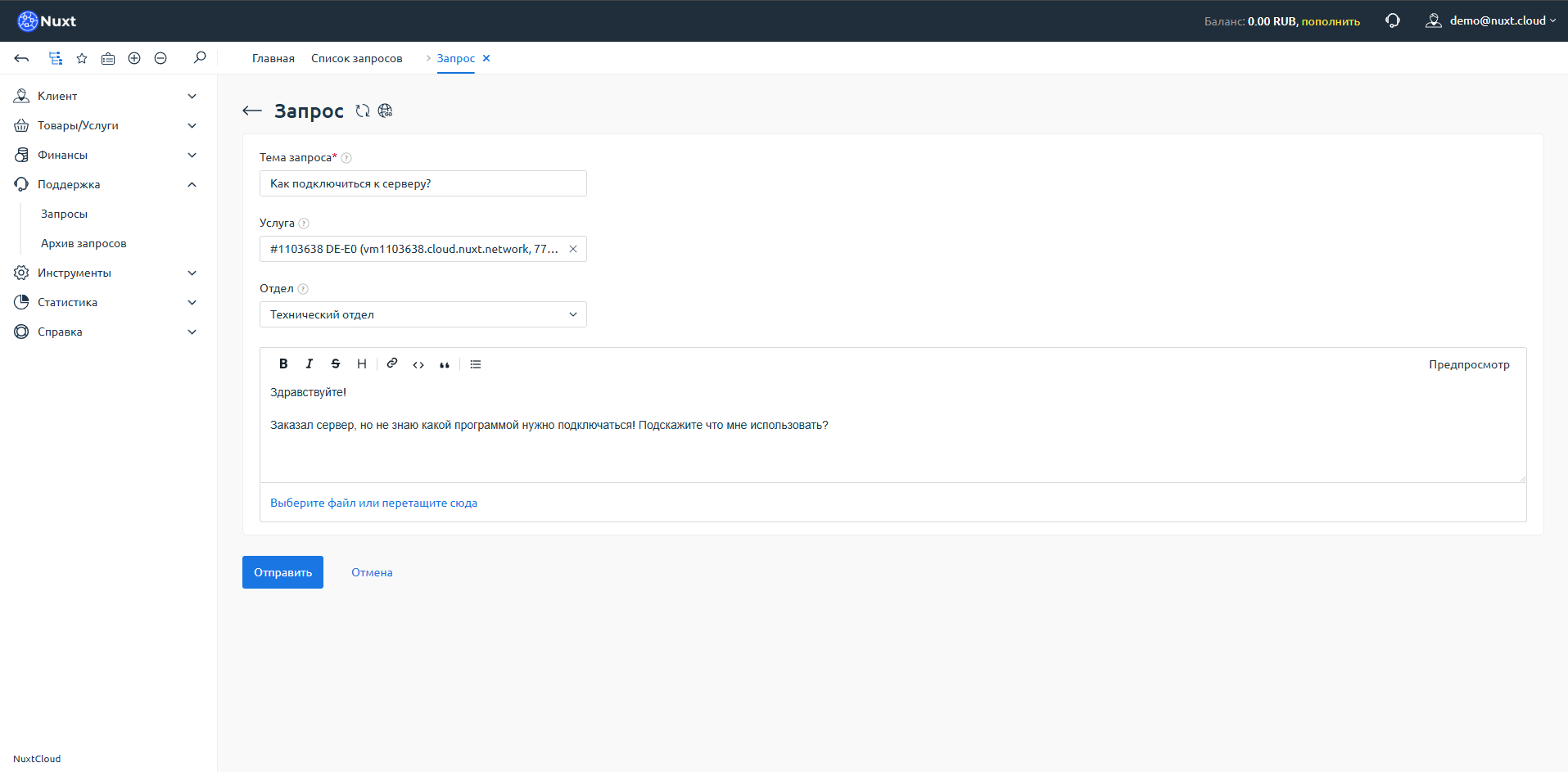This screenshot has width=1568, height=772.
Task: Open the demo@nuxt.cloud account menu
Action: [1491, 20]
